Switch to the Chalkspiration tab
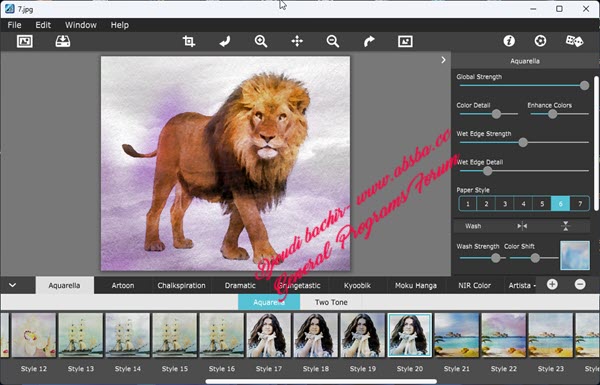 point(181,285)
